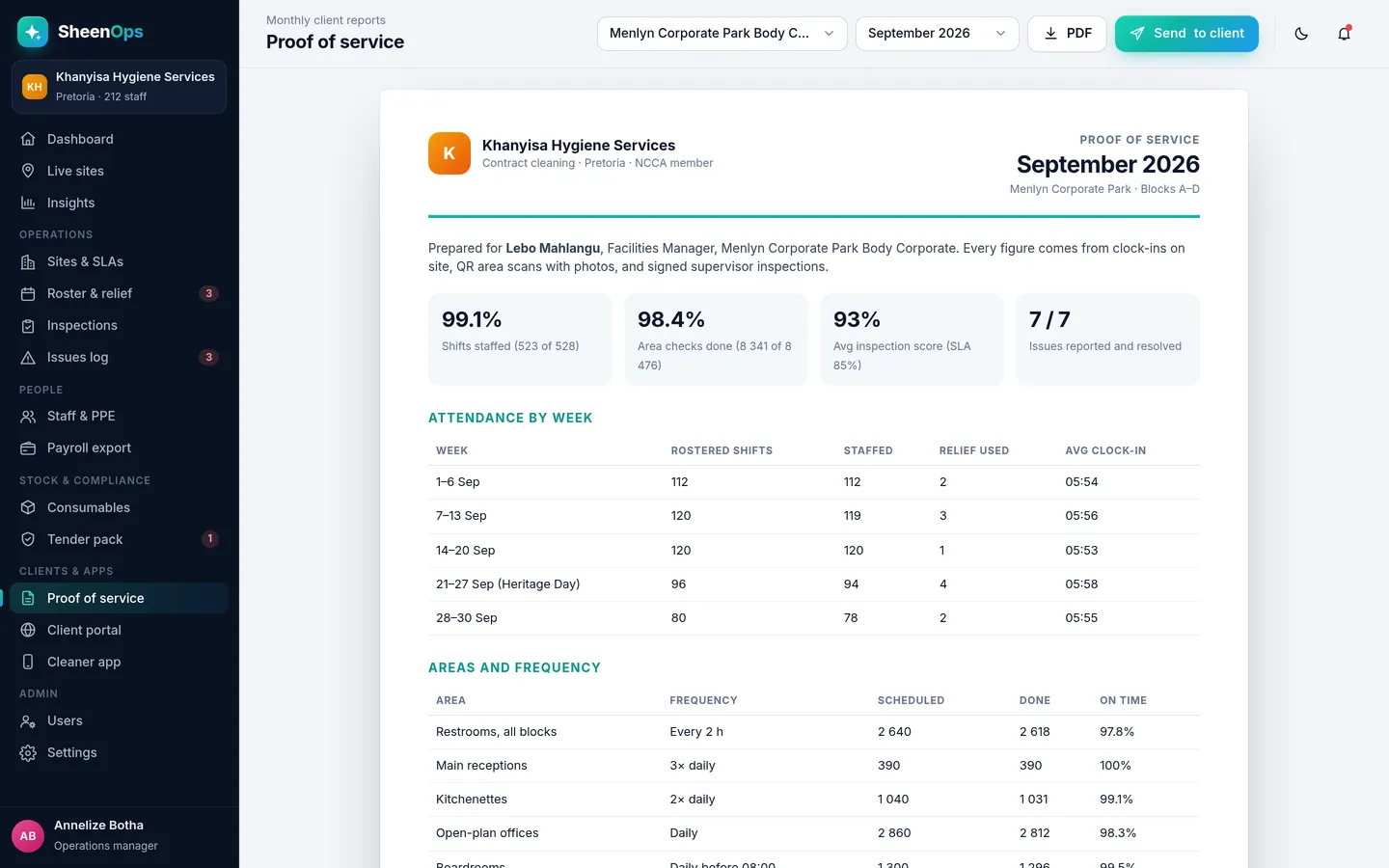Click the Sites & SLAs building icon

[x=28, y=261]
